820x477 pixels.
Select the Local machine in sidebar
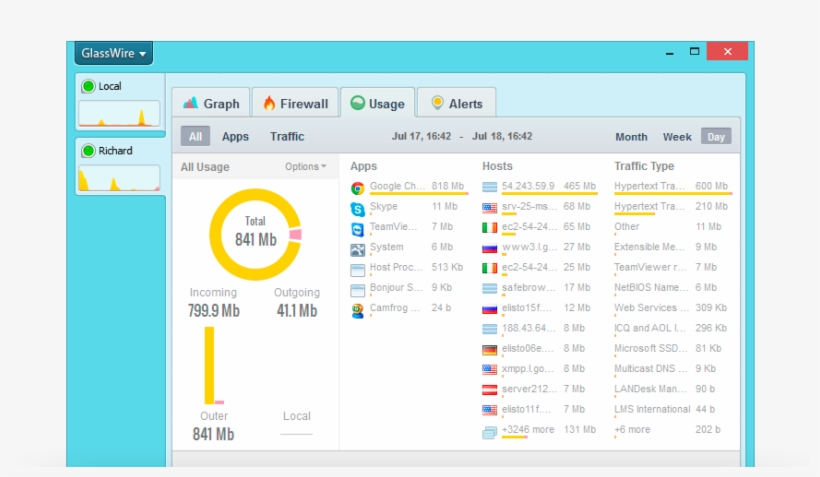click(x=119, y=101)
